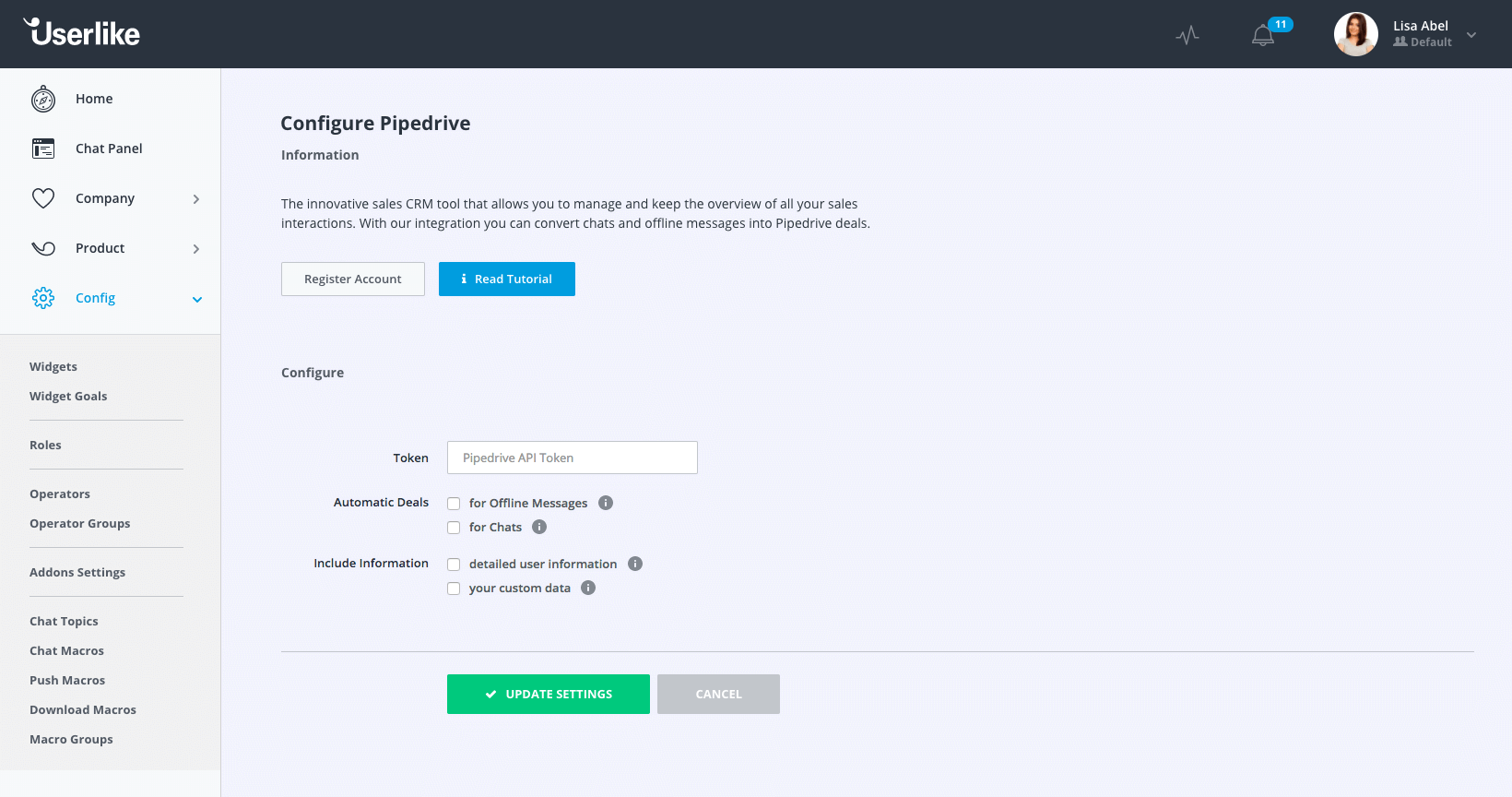
Task: Open Product in the sidebar
Action: 100,248
